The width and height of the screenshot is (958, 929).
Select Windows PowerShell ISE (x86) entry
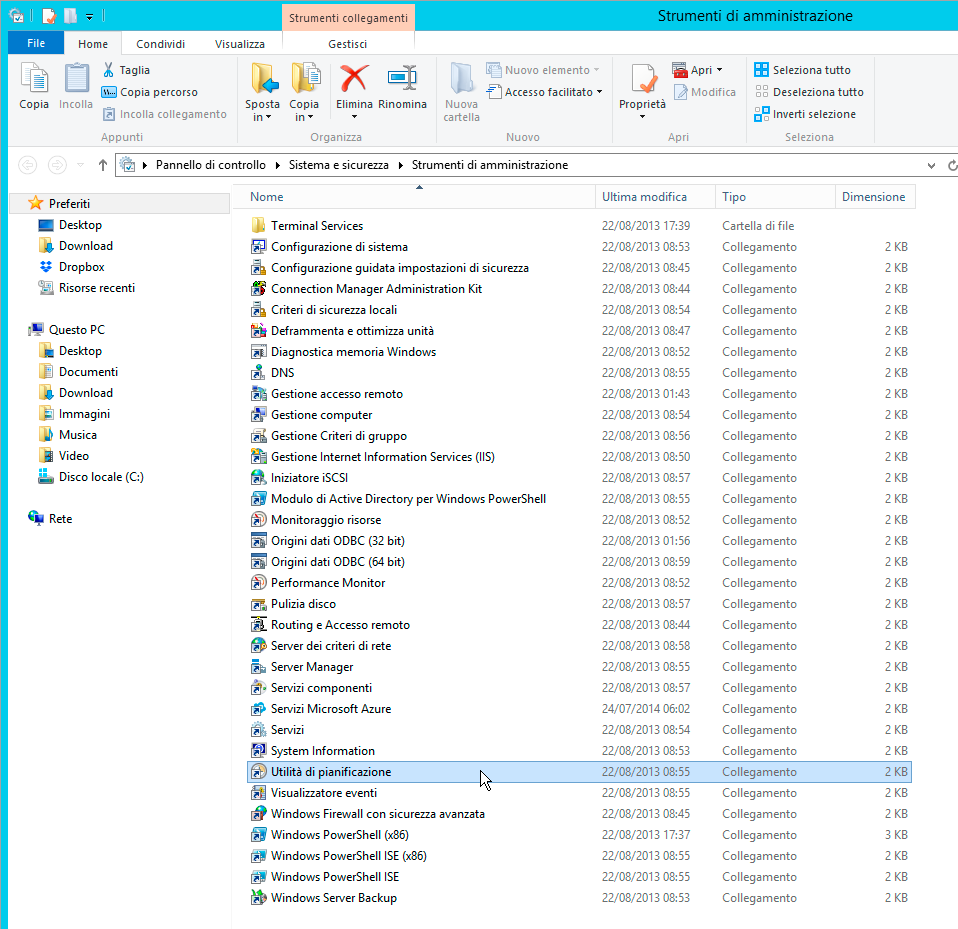pyautogui.click(x=348, y=856)
